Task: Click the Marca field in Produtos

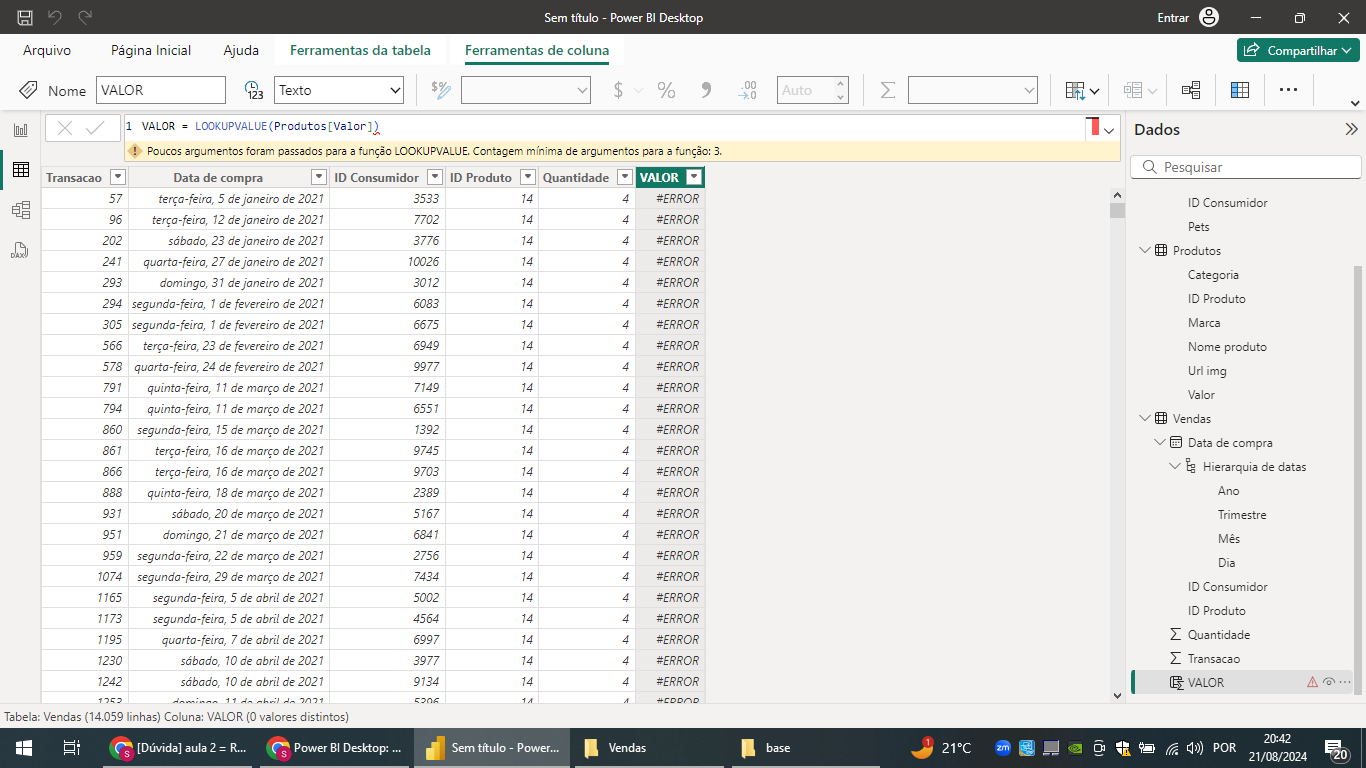Action: pyautogui.click(x=1204, y=322)
